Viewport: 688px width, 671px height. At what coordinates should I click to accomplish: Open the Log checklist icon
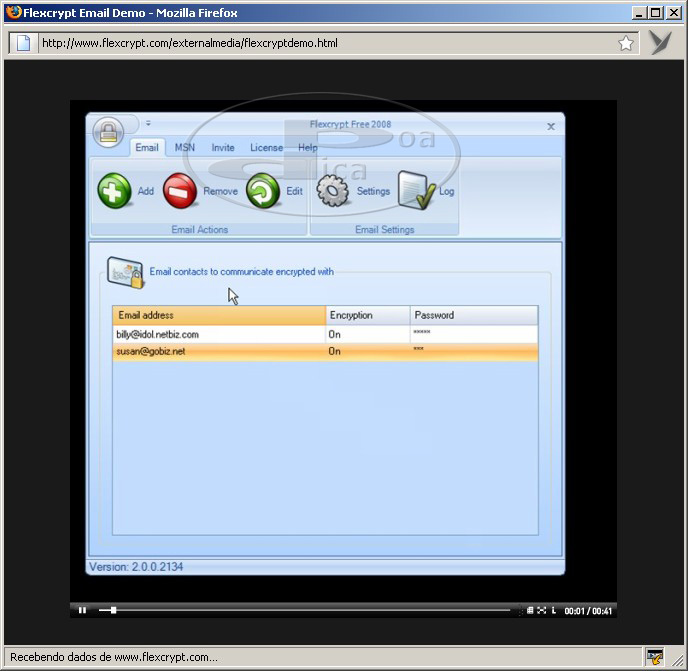(415, 190)
